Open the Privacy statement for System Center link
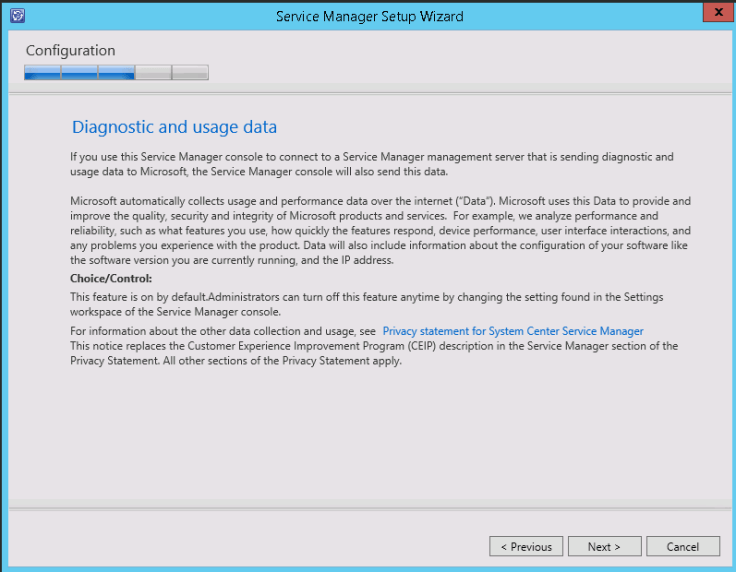The height and width of the screenshot is (572, 736). (513, 331)
